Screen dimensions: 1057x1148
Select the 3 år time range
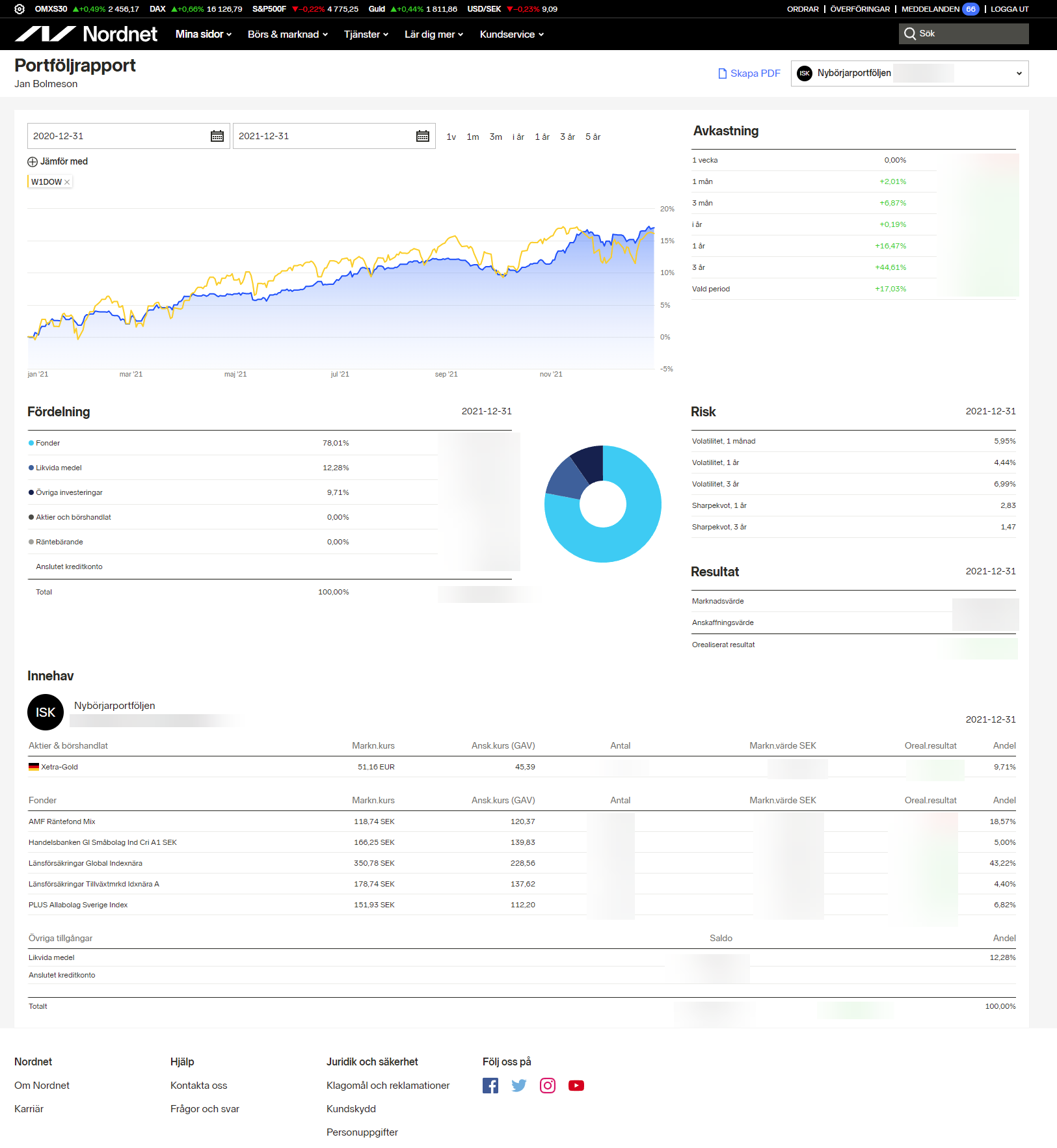(567, 137)
